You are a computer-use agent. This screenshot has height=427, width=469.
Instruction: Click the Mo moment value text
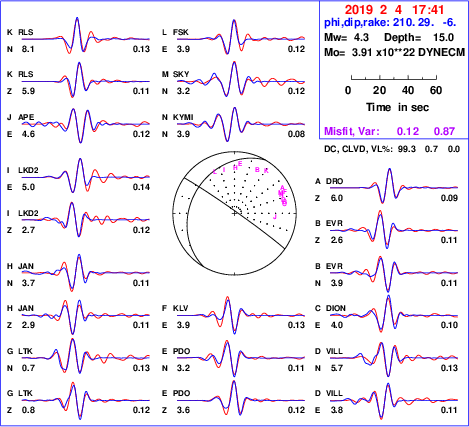[x=394, y=52]
